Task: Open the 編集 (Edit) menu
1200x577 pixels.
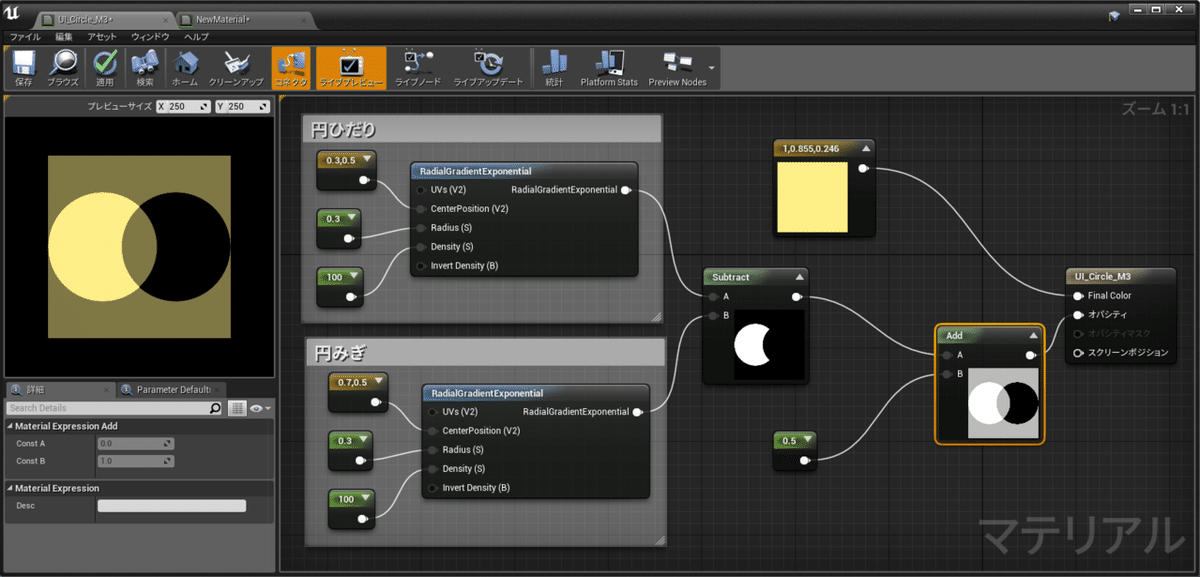Action: pos(64,36)
